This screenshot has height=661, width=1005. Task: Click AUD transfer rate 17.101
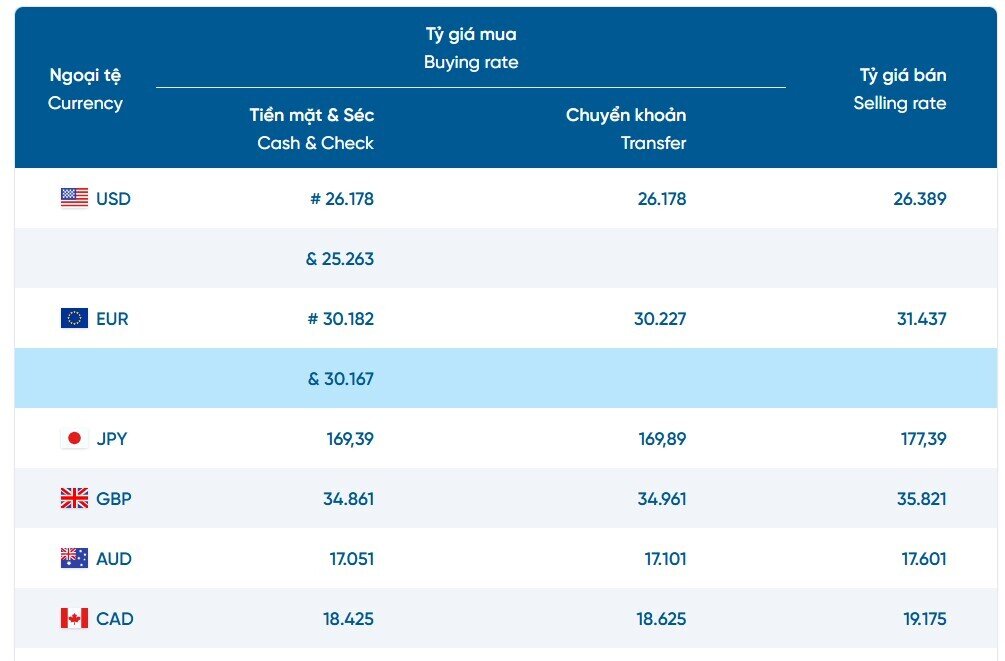pyautogui.click(x=665, y=558)
